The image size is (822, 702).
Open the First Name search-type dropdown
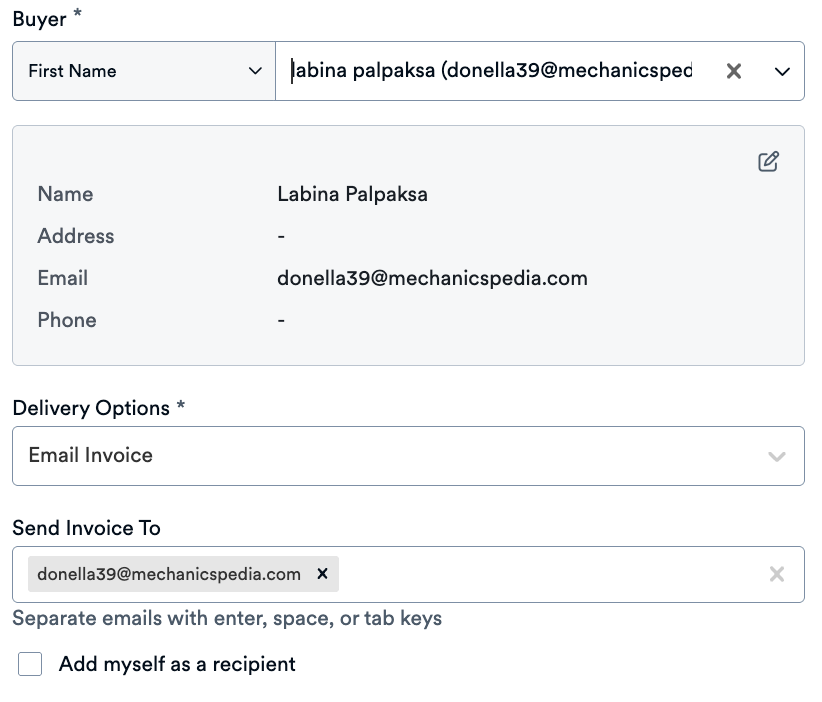click(x=143, y=71)
